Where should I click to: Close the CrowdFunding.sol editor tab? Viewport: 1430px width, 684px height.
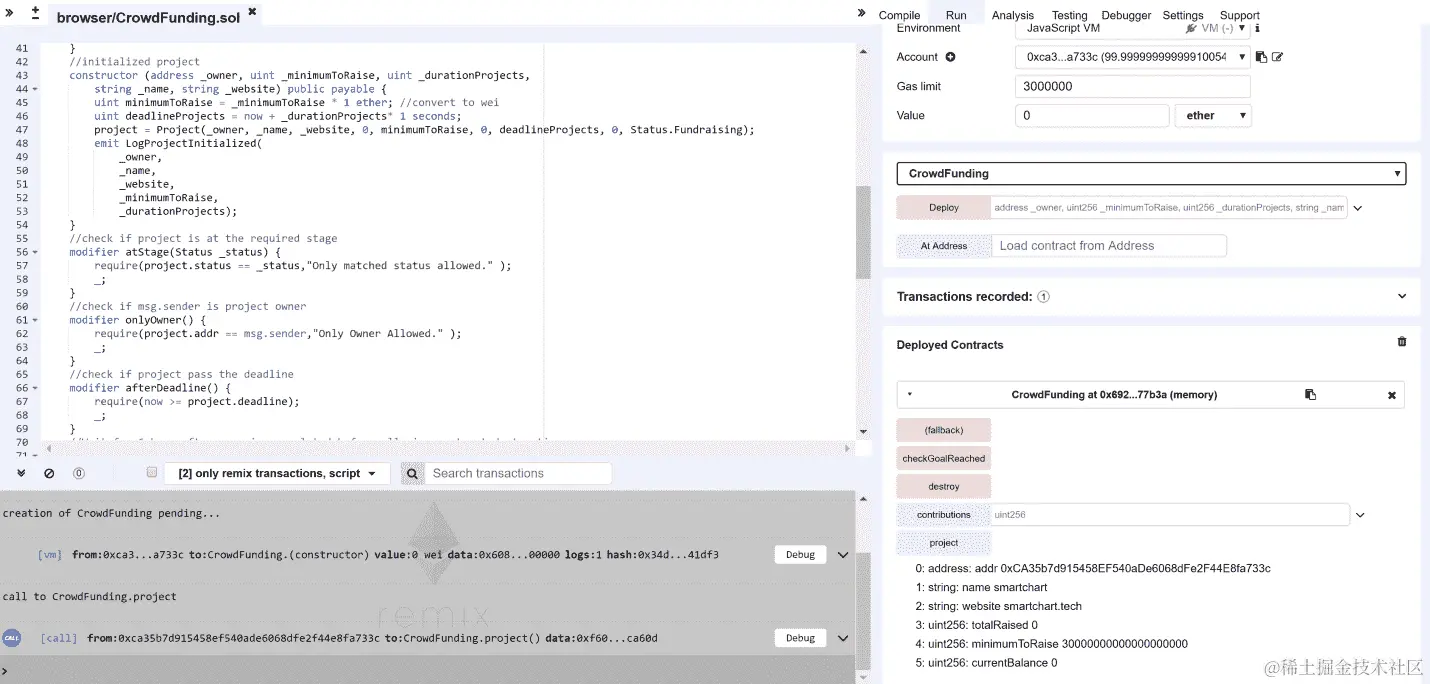click(x=252, y=13)
